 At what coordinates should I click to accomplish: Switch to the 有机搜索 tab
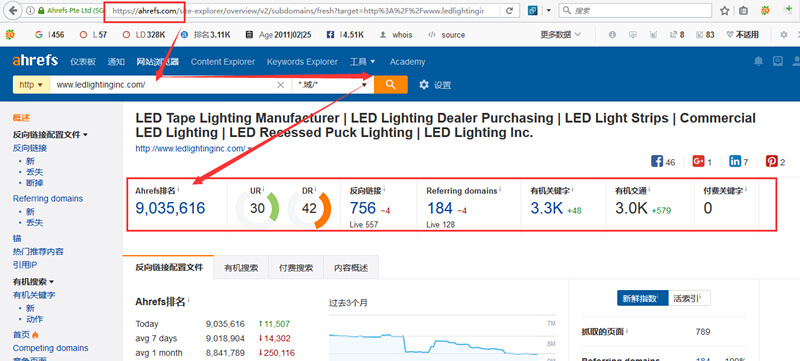[x=241, y=268]
